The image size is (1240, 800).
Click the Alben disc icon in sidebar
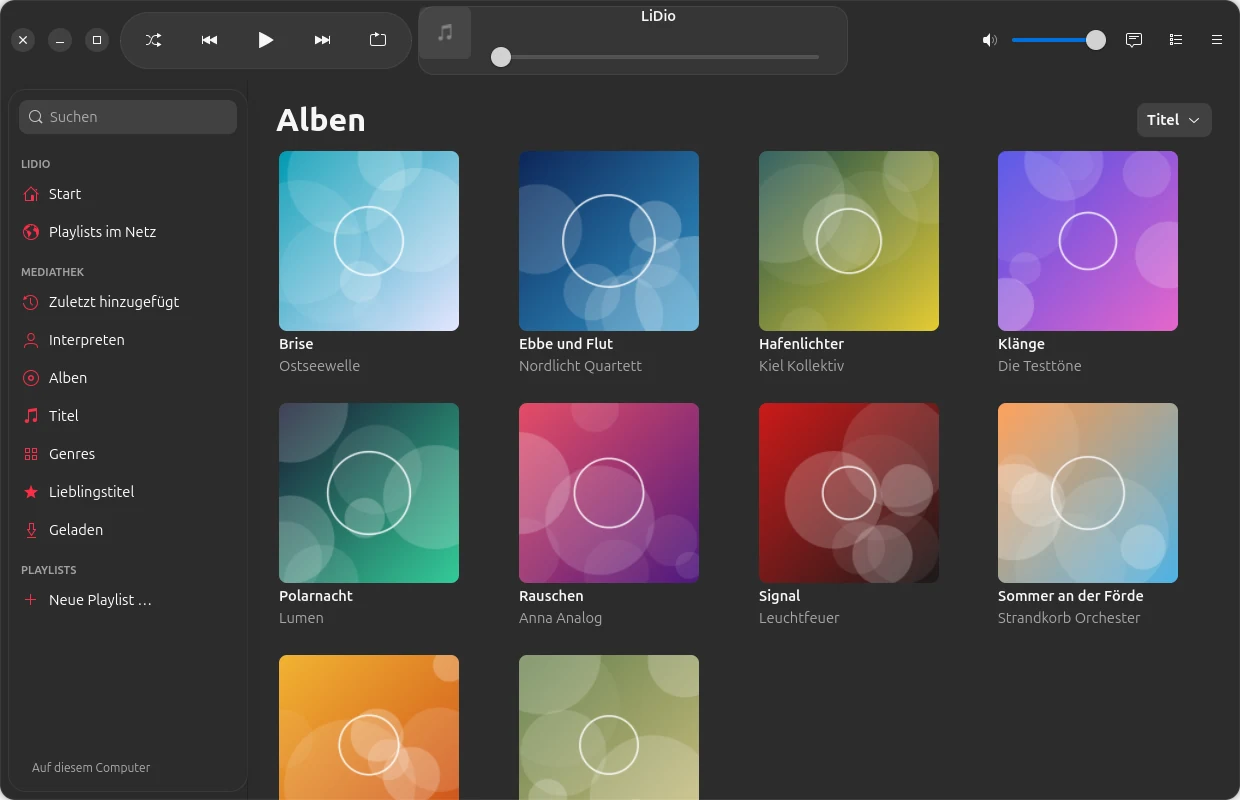click(x=31, y=378)
